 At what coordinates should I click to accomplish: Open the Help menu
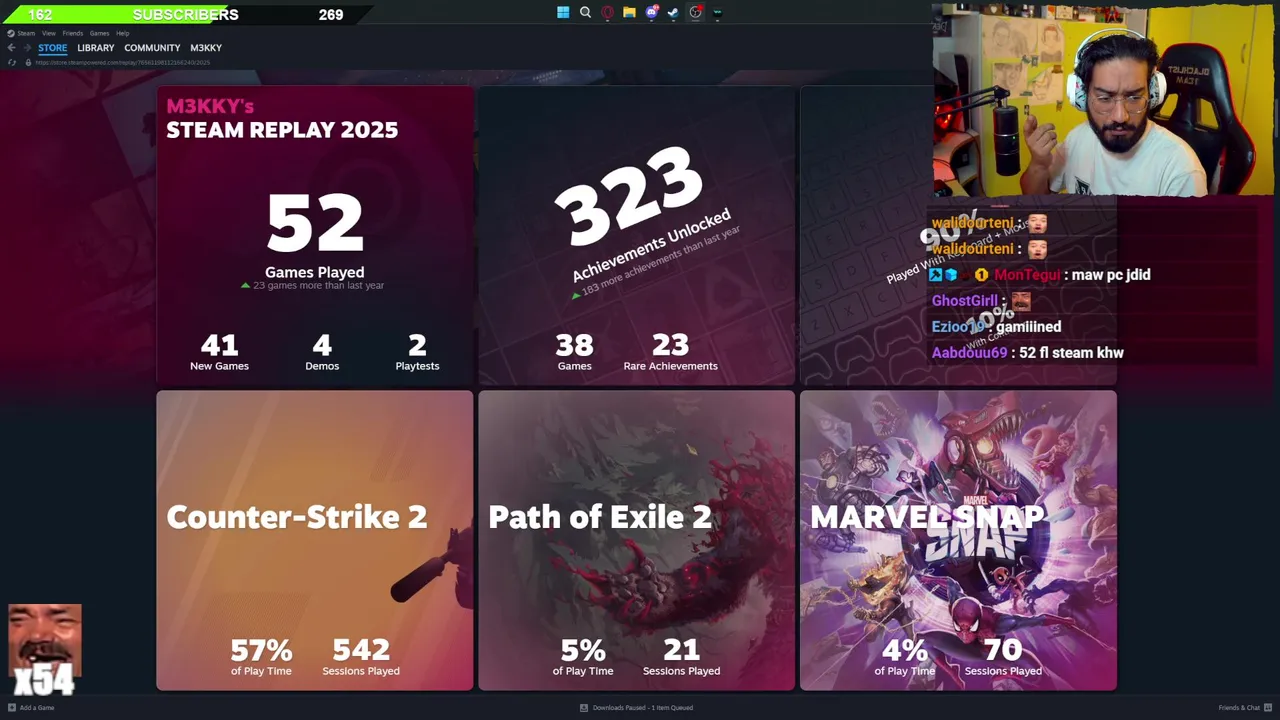click(x=122, y=33)
